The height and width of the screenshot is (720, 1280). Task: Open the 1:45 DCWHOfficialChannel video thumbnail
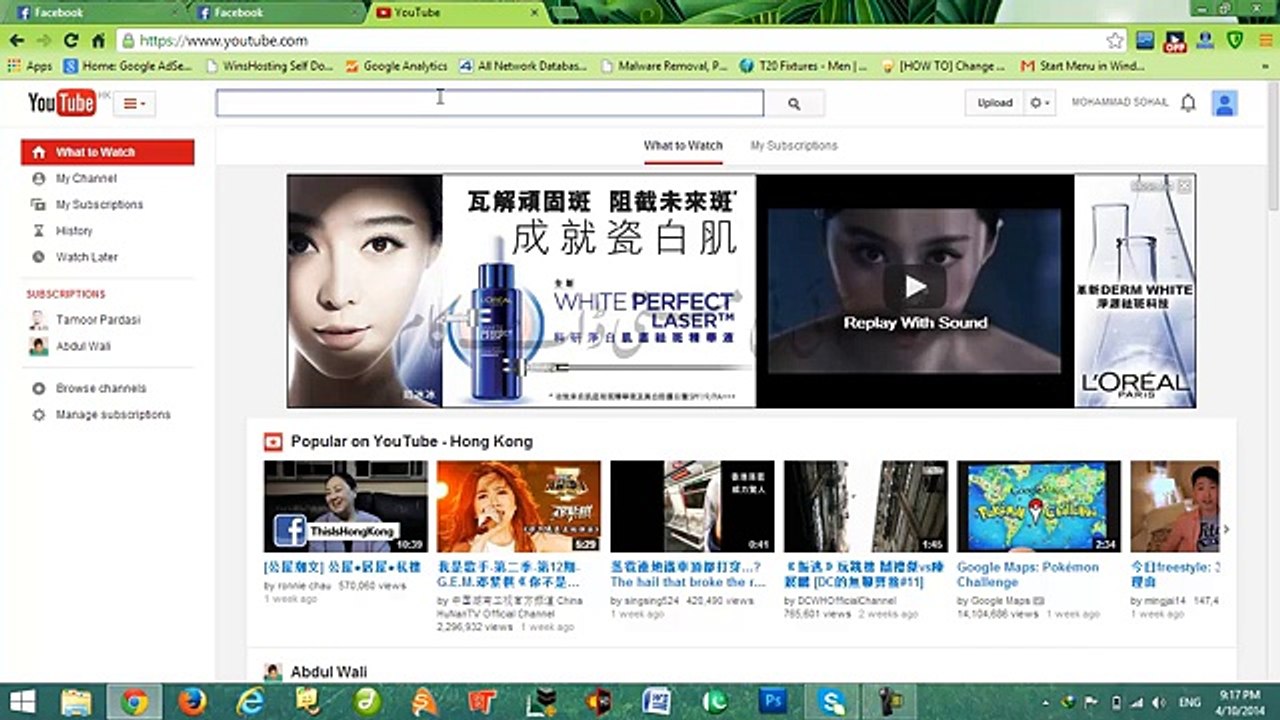pyautogui.click(x=866, y=506)
